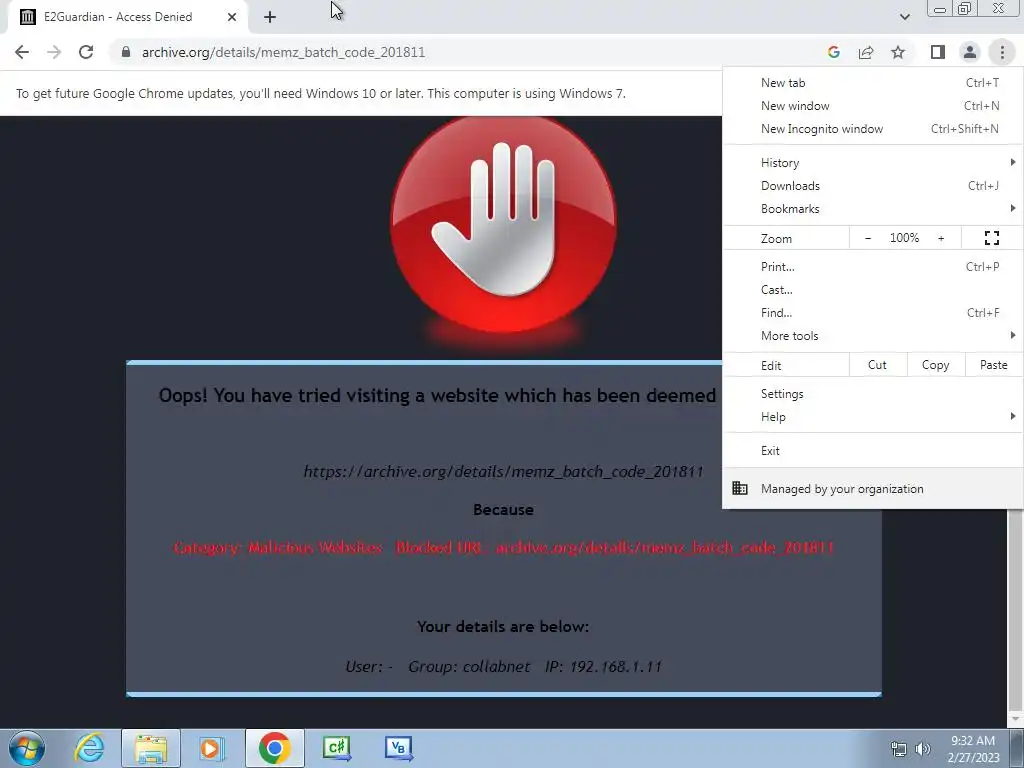This screenshot has width=1024, height=768.
Task: Share this page via the share icon
Action: 866,52
